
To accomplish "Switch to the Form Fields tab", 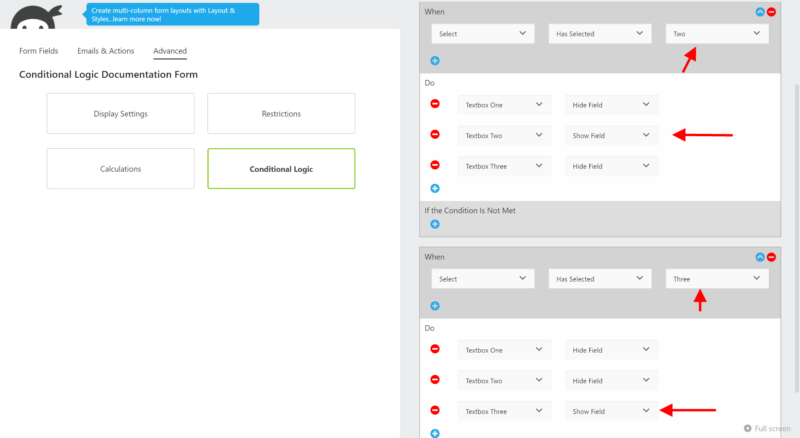I will point(39,51).
